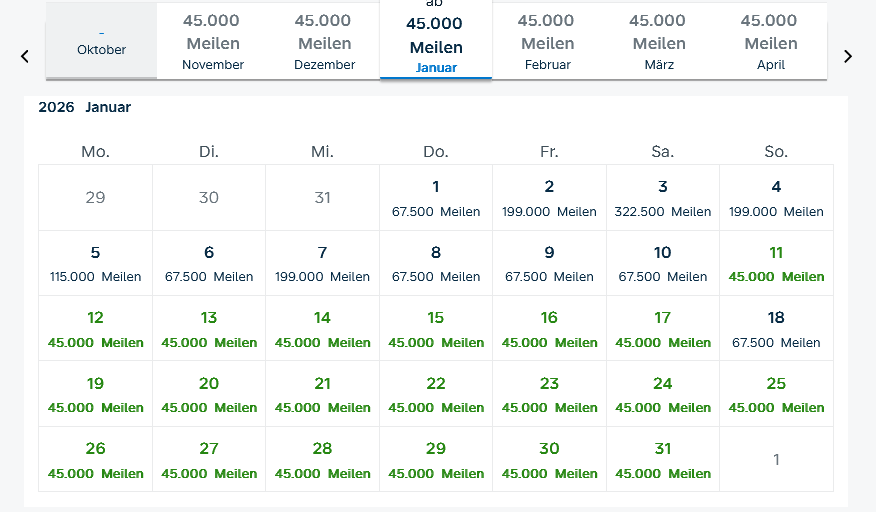Choose January 3 costing 322.500 Meilen
This screenshot has height=512, width=876.
pyautogui.click(x=663, y=198)
